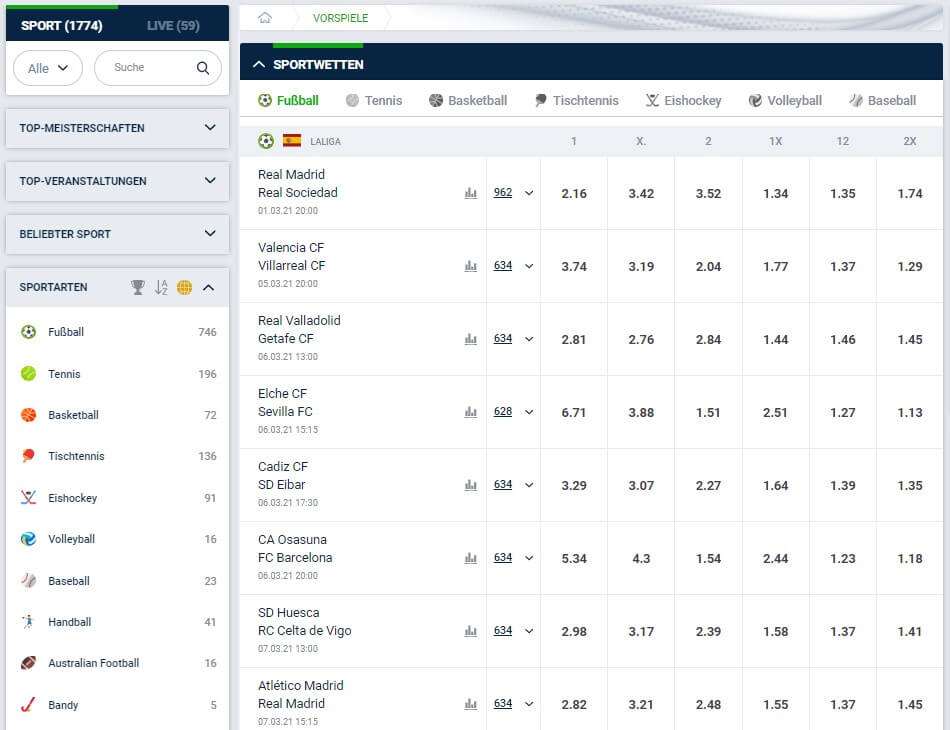Viewport: 950px width, 730px height.
Task: Pick away win odds 1.51 for Sevilla FC
Action: [x=708, y=413]
